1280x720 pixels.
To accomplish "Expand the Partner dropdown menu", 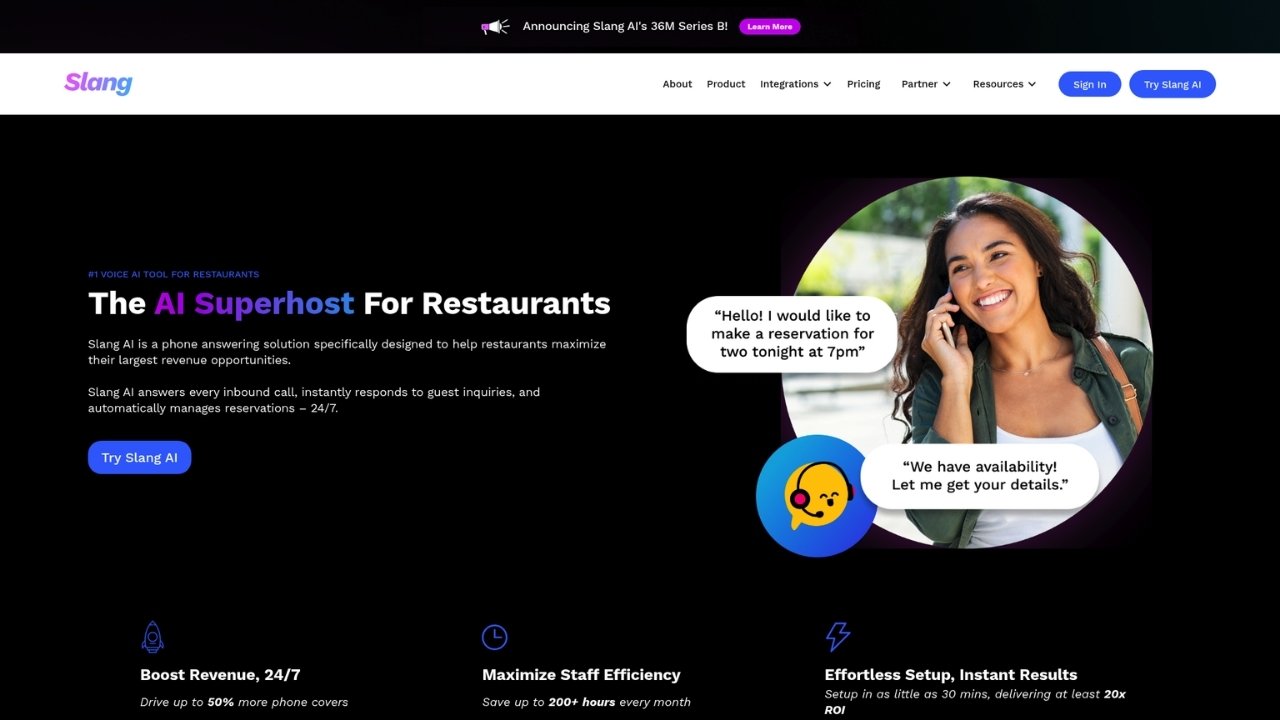I will coord(926,84).
